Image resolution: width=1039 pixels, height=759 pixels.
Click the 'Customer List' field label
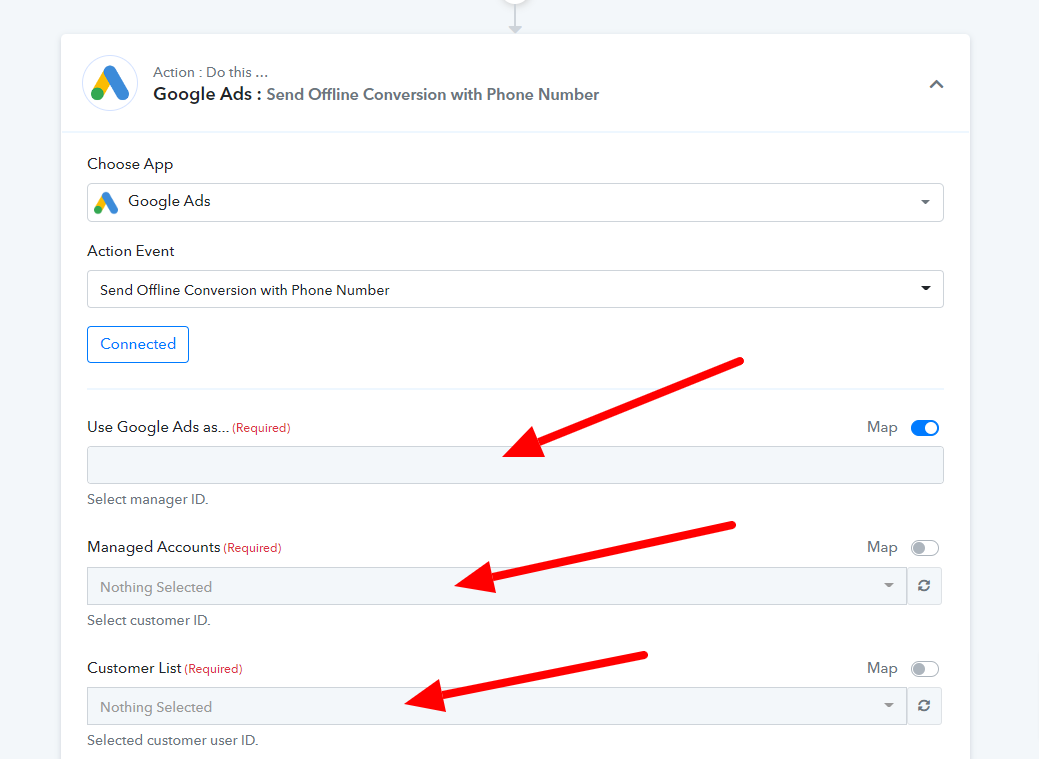click(x=135, y=668)
